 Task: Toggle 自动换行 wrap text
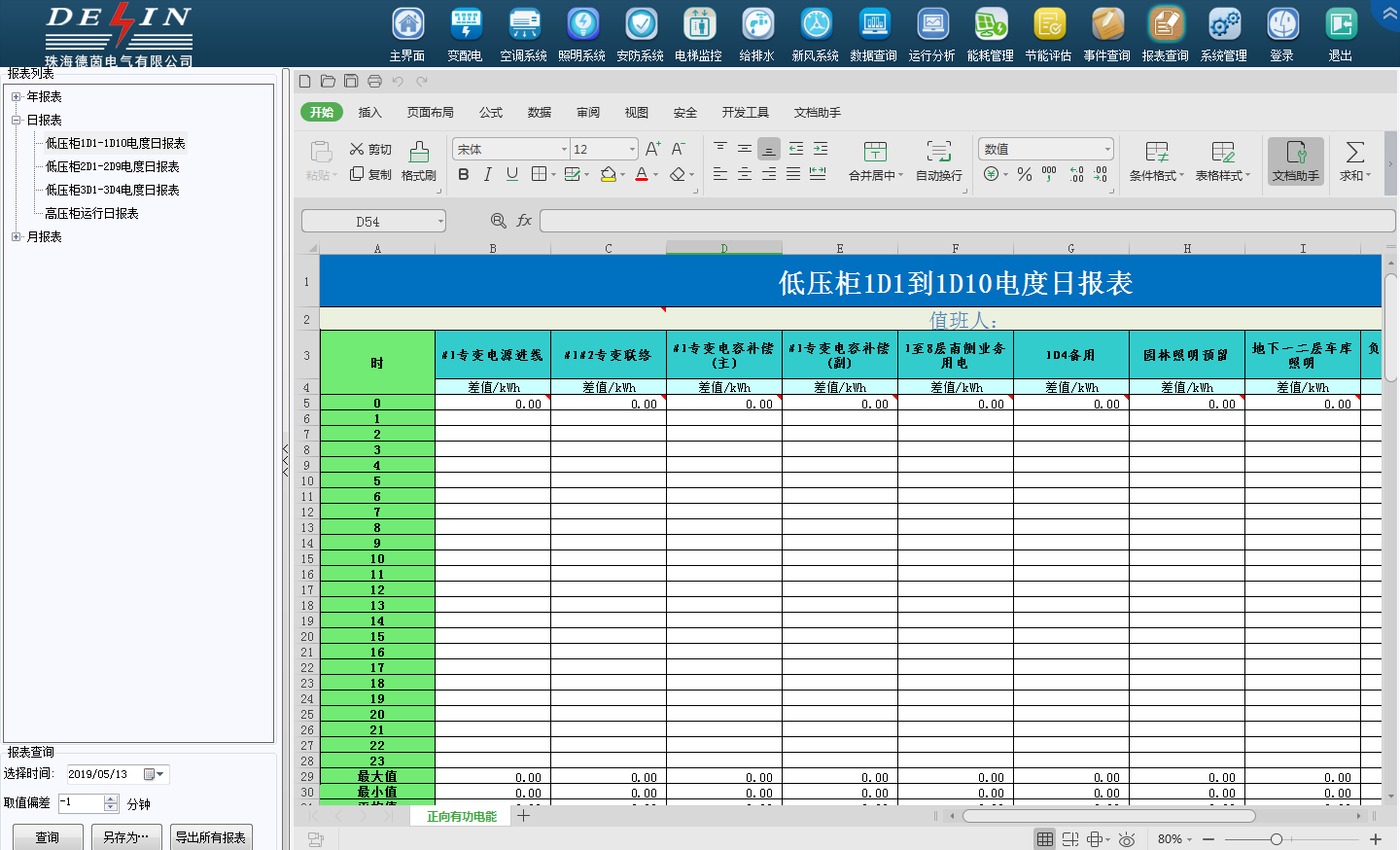[939, 161]
